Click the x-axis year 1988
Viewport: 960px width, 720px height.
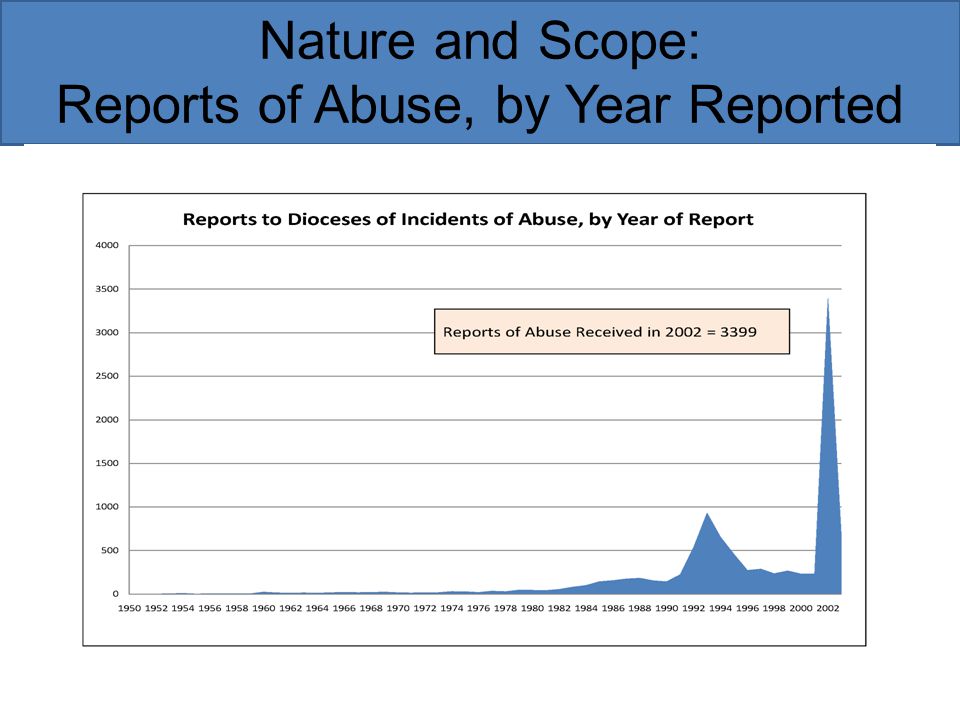[640, 608]
